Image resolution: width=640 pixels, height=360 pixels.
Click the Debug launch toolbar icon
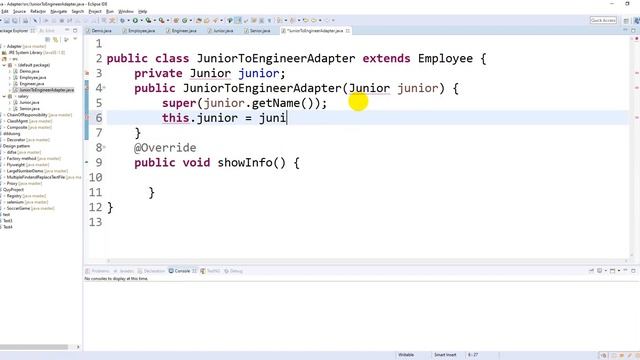tap(122, 20)
